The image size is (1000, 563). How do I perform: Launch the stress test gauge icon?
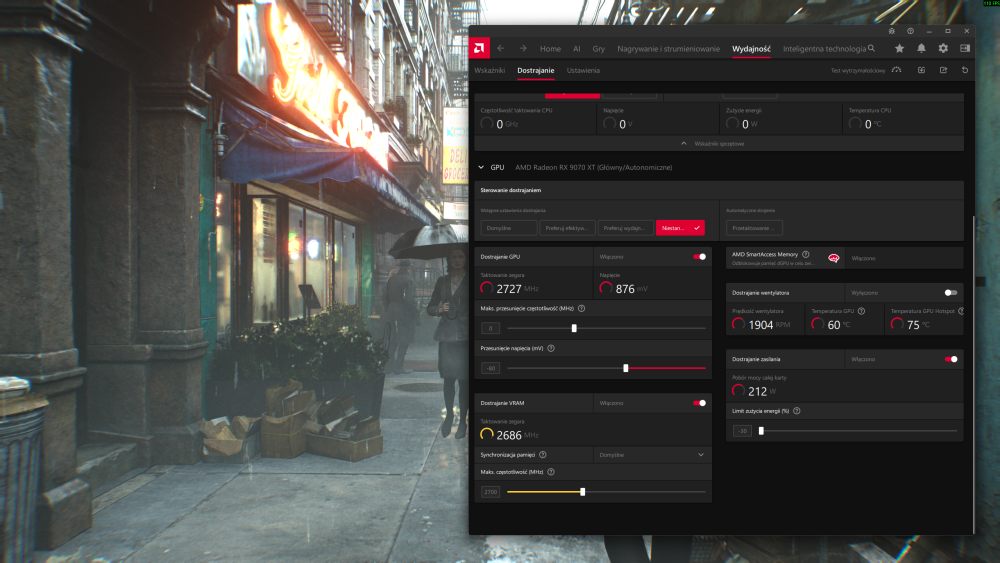(897, 70)
